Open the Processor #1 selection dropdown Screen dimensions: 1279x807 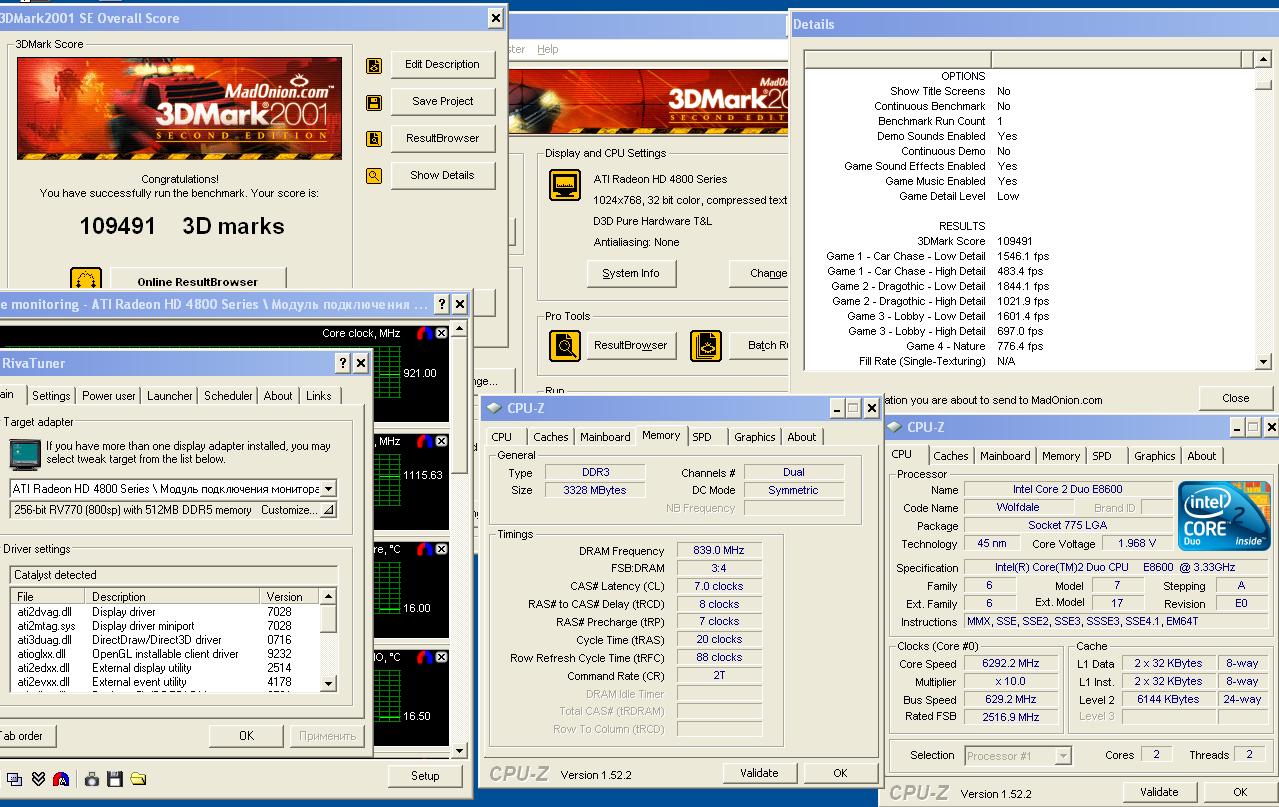pos(1063,756)
